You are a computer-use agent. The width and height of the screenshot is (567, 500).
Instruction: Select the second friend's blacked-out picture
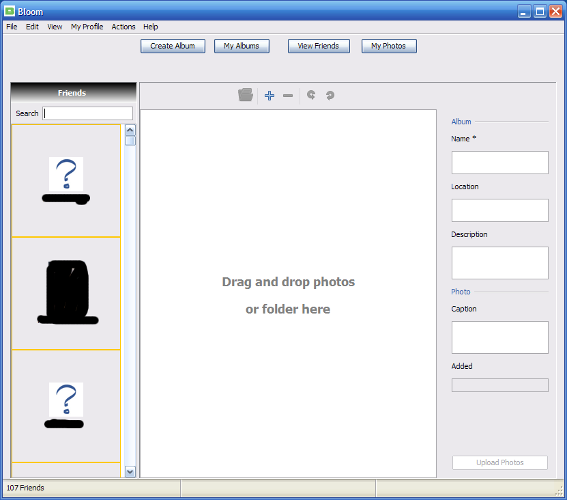click(x=68, y=292)
